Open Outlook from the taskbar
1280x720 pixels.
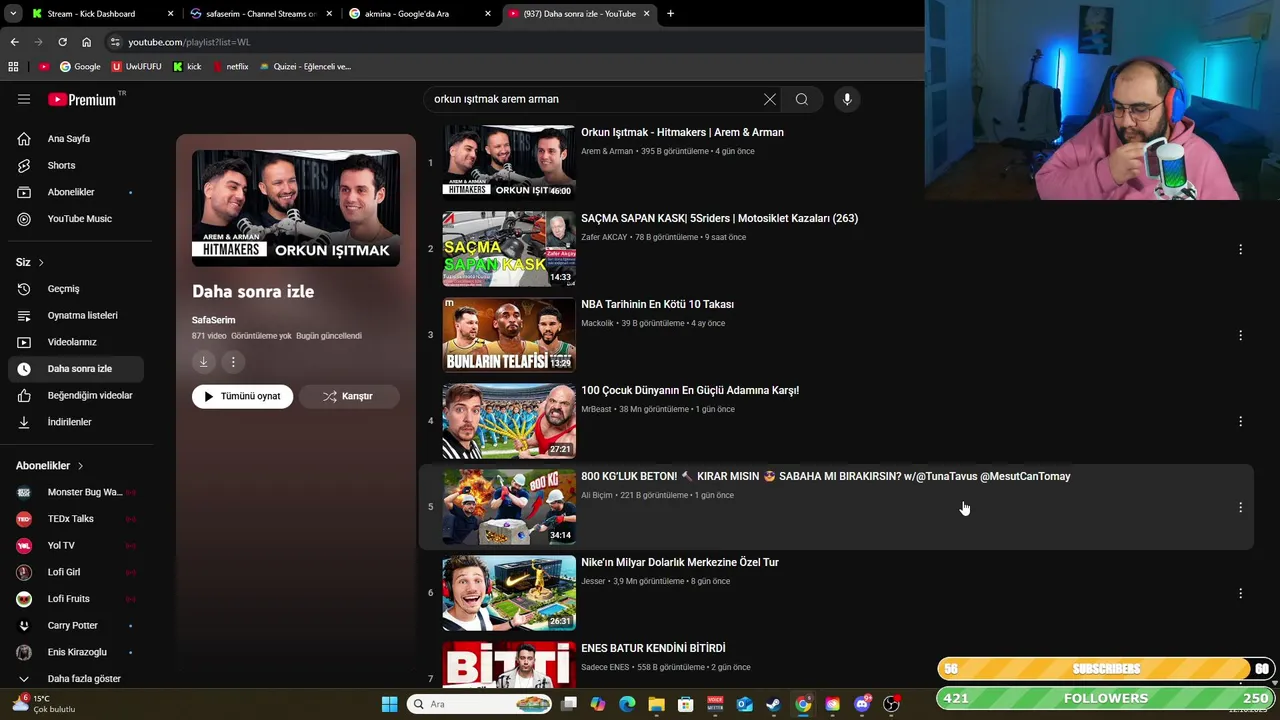[x=744, y=704]
